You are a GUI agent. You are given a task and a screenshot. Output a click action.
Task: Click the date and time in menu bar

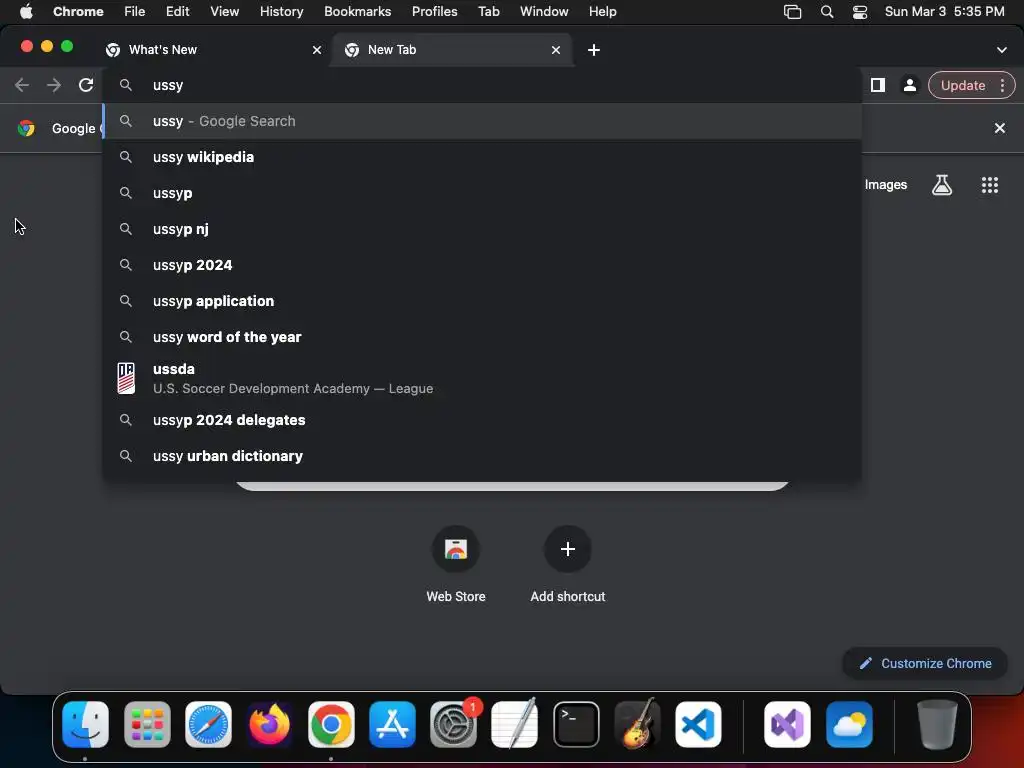click(944, 11)
